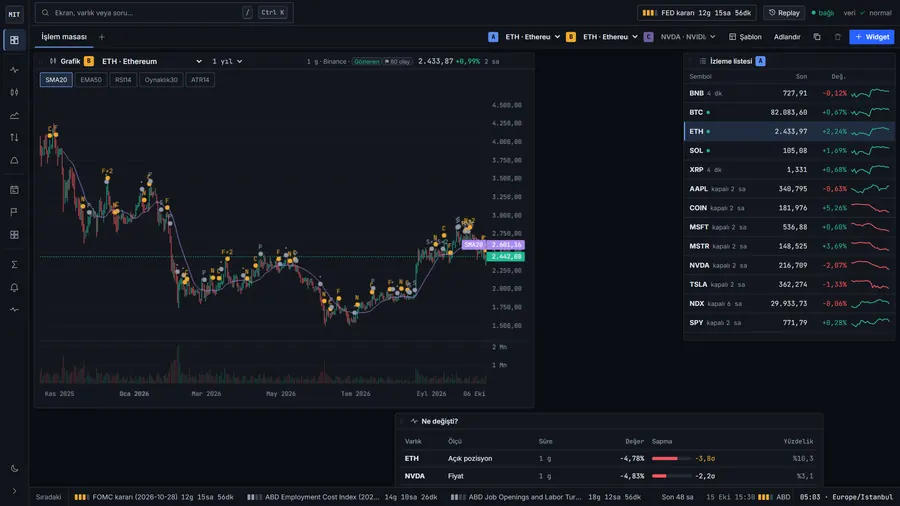Open the channel B ETH symbol dropdown
This screenshot has height=506, width=900.
[x=610, y=37]
